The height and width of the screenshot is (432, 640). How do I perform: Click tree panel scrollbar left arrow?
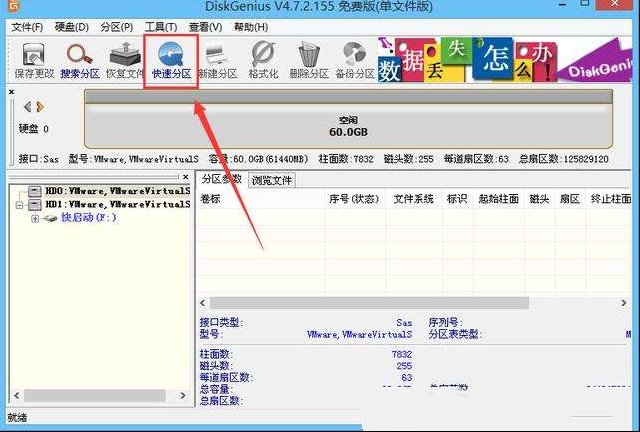pyautogui.click(x=17, y=396)
